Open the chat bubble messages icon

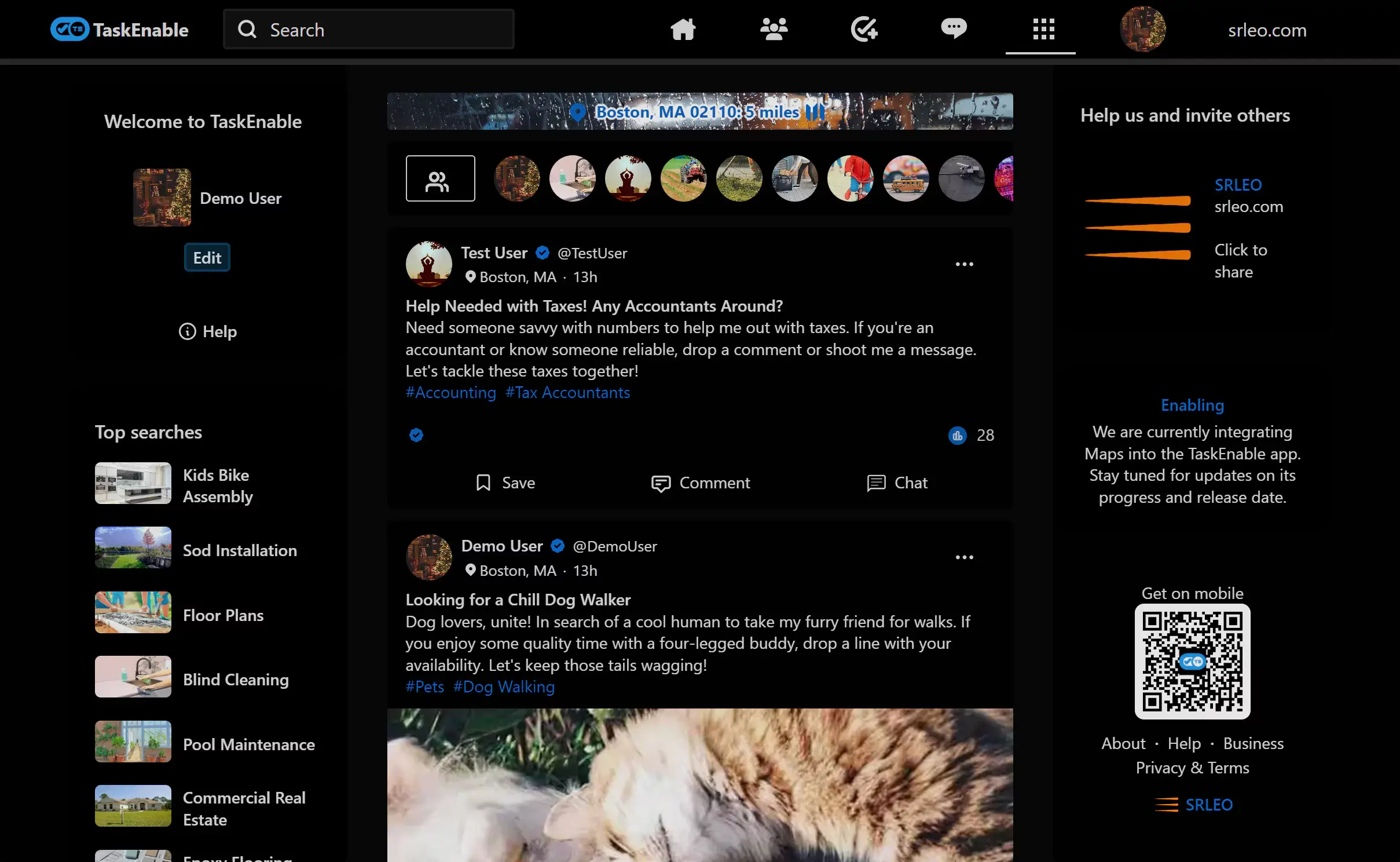pyautogui.click(x=953, y=29)
